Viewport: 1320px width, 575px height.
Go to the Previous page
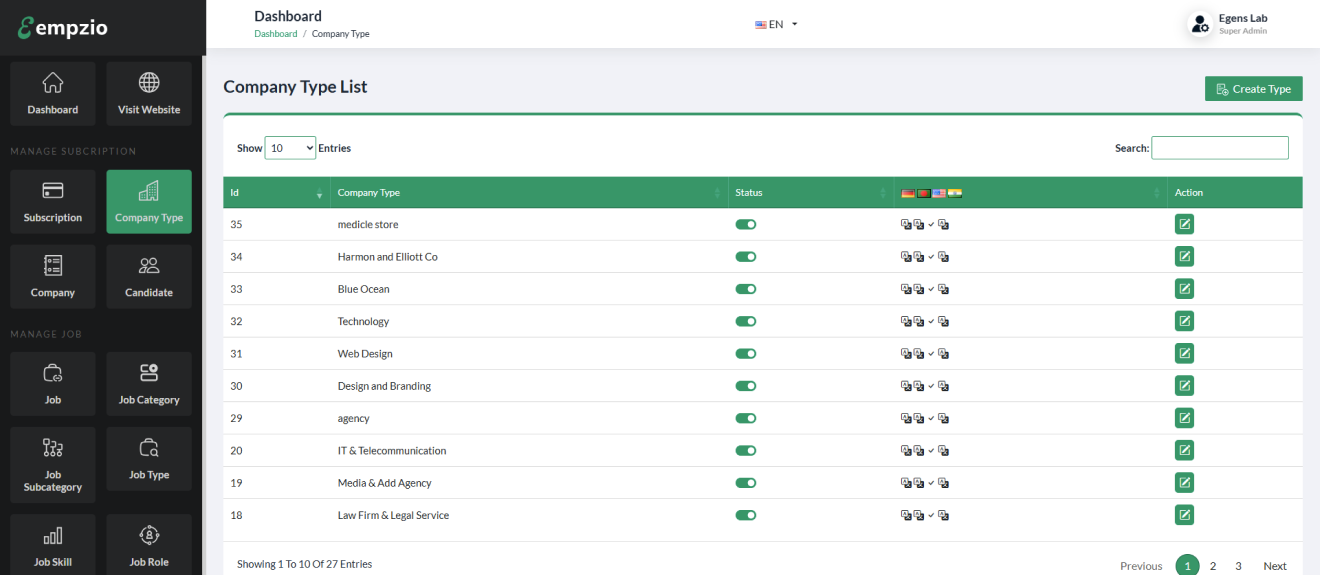[x=1141, y=566]
